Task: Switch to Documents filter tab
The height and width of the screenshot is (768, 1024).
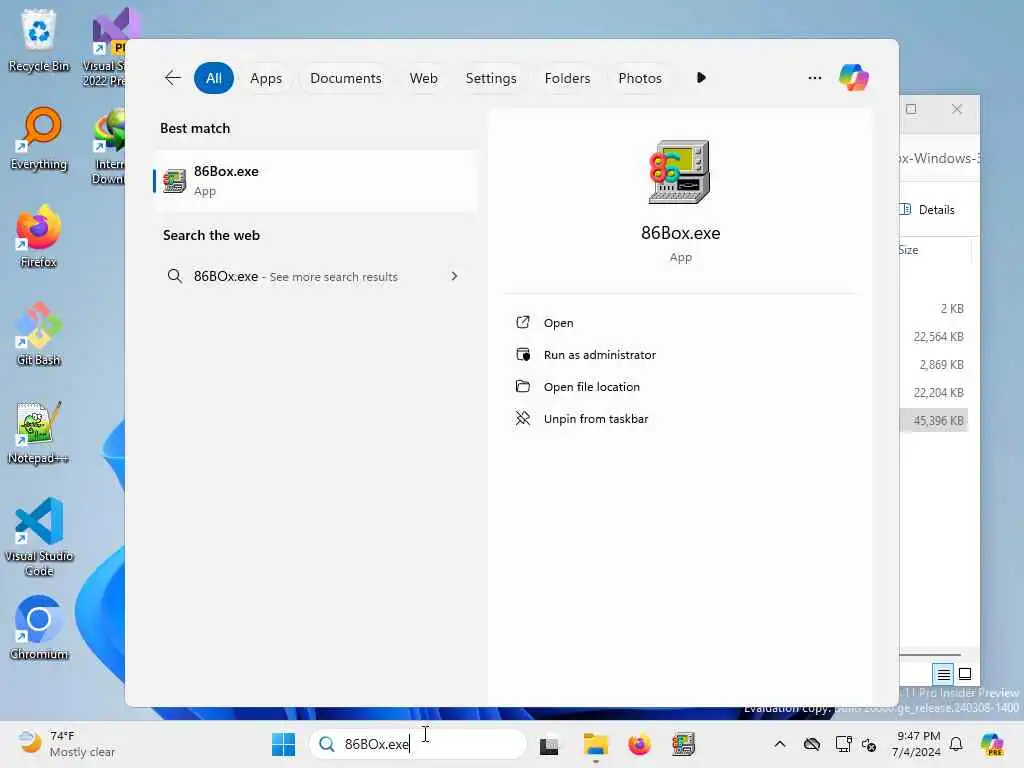Action: (345, 78)
